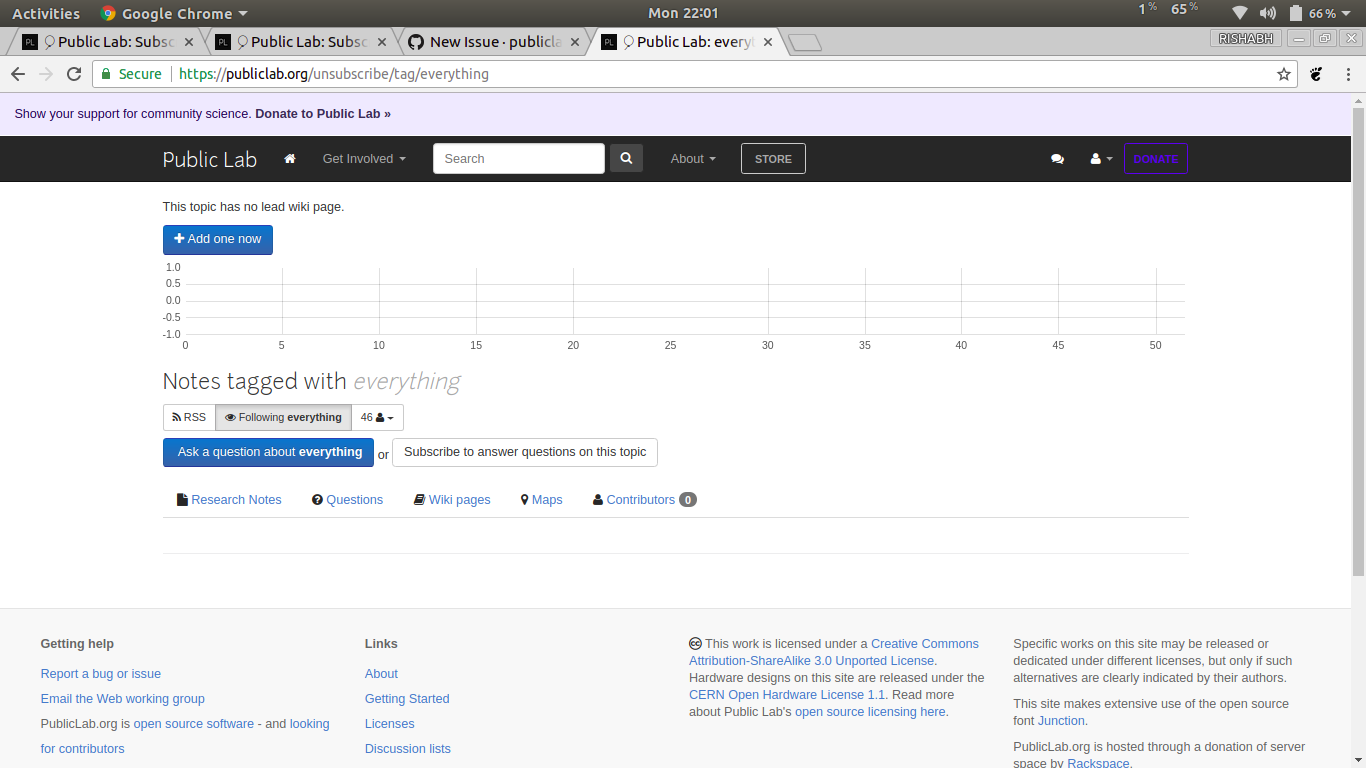Open the for contributors link
Screen dimensions: 1366x768
tap(83, 749)
